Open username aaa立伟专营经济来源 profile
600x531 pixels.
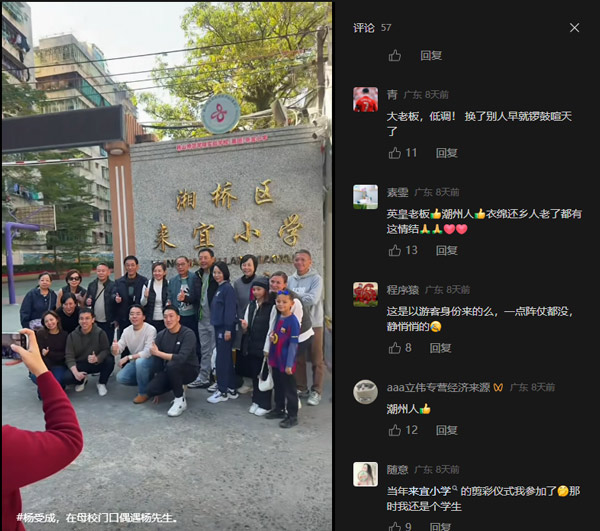(x=438, y=388)
